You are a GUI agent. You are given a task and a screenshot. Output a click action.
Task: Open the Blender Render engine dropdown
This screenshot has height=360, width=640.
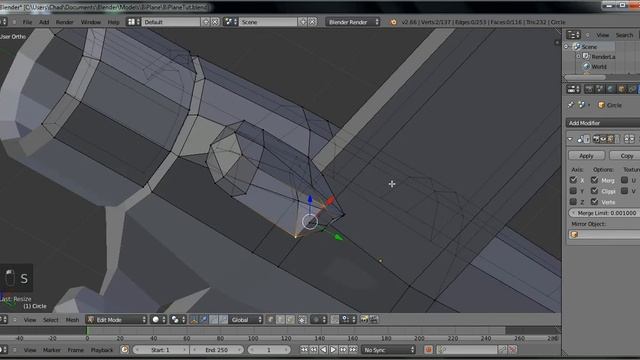pyautogui.click(x=353, y=22)
